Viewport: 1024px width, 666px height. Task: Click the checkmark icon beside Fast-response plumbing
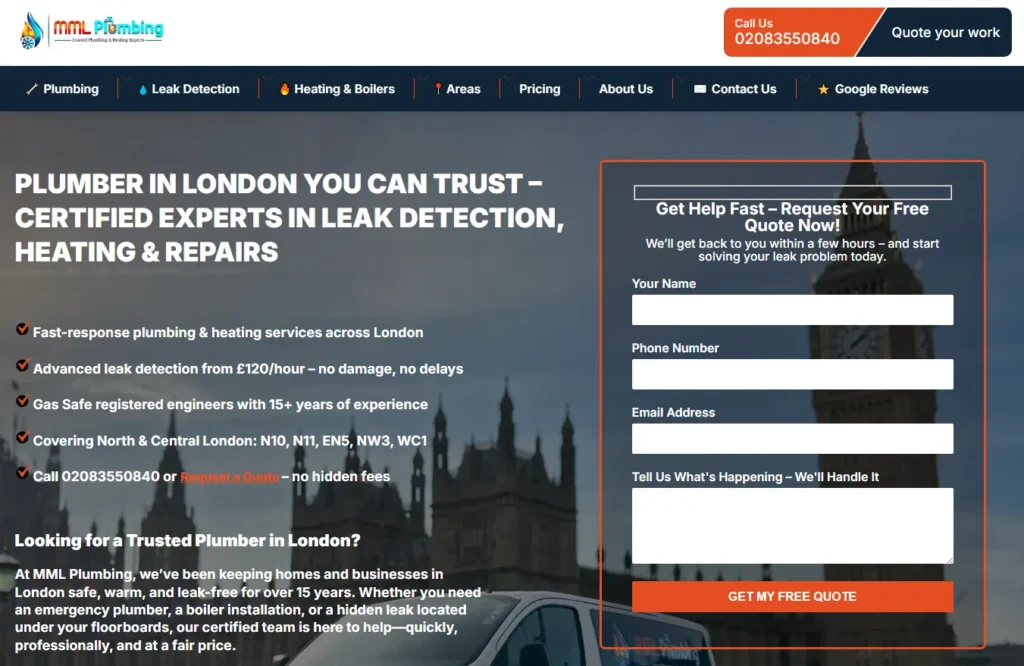22,328
